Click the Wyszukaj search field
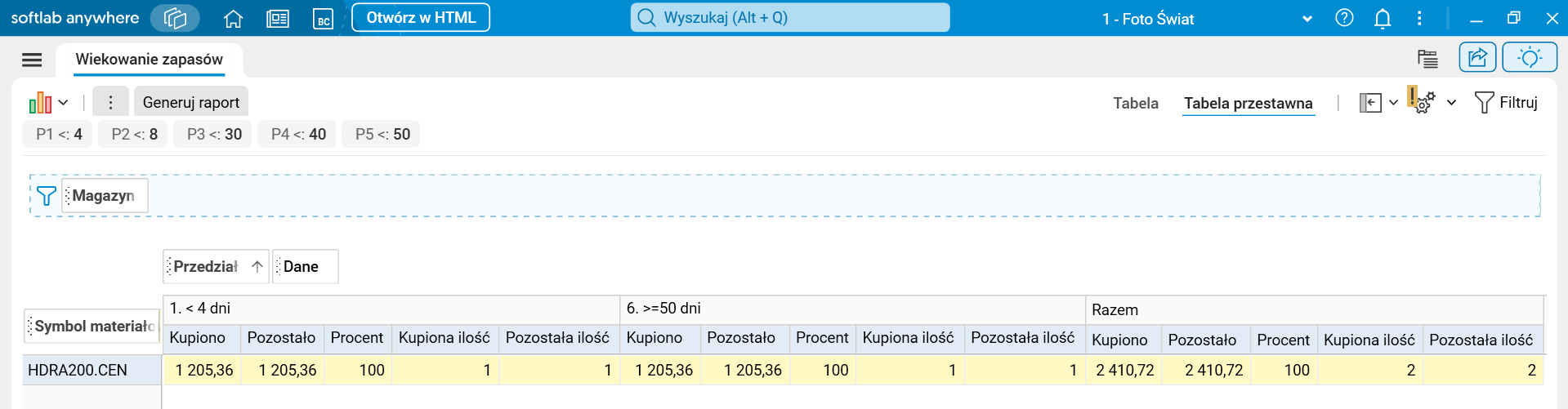The width and height of the screenshot is (1568, 409). pos(790,17)
